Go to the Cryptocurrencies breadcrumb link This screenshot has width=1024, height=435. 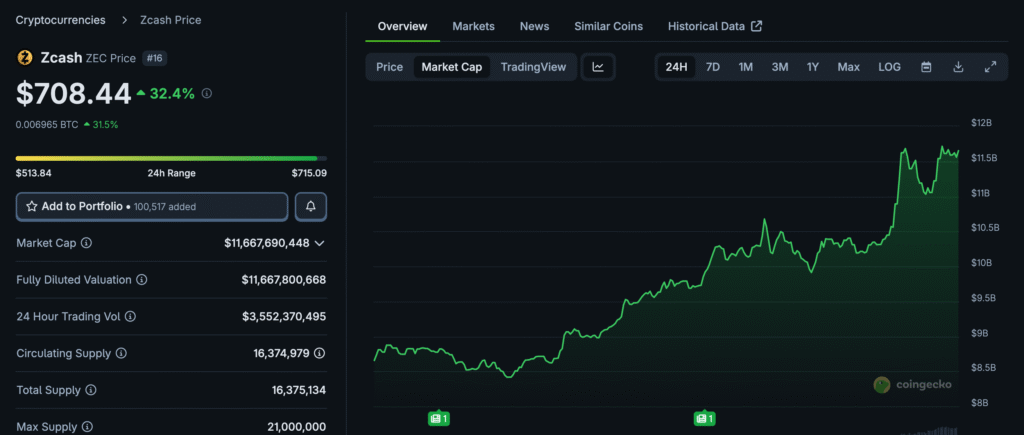click(x=60, y=20)
